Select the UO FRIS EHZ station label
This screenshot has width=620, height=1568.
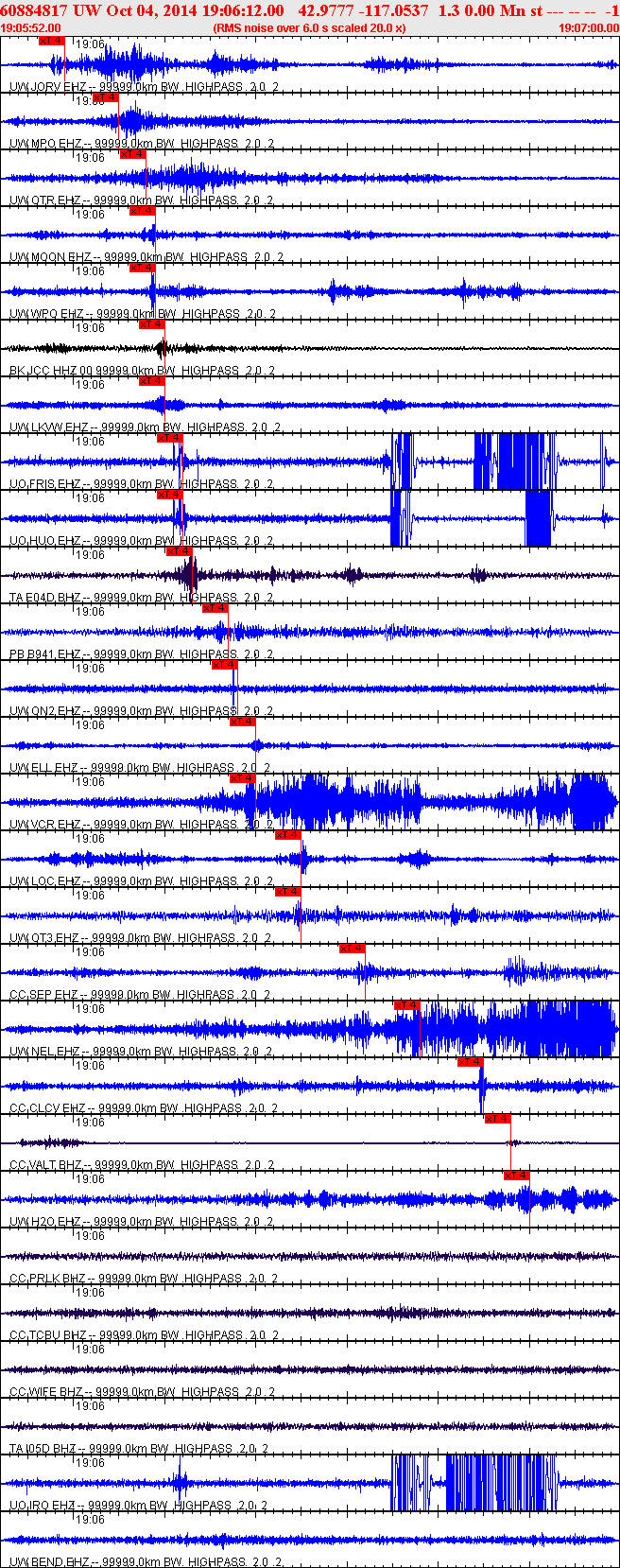[x=144, y=484]
